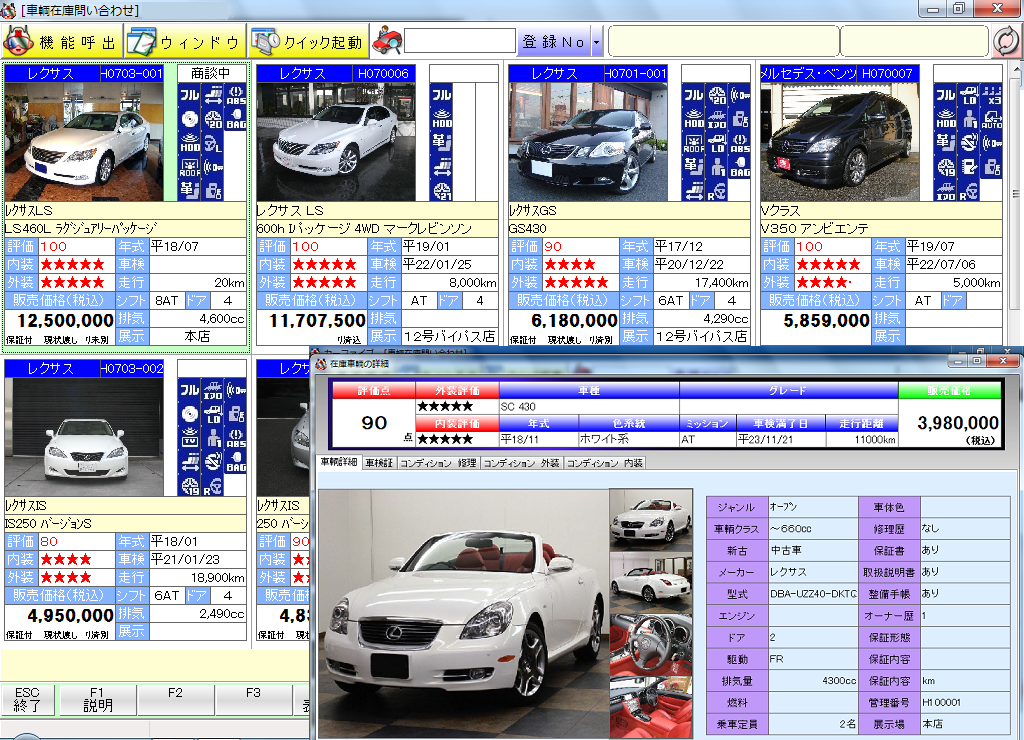This screenshot has width=1024, height=740.
Task: Click the 3,980,000 sale price in detail window
Action: 957,423
